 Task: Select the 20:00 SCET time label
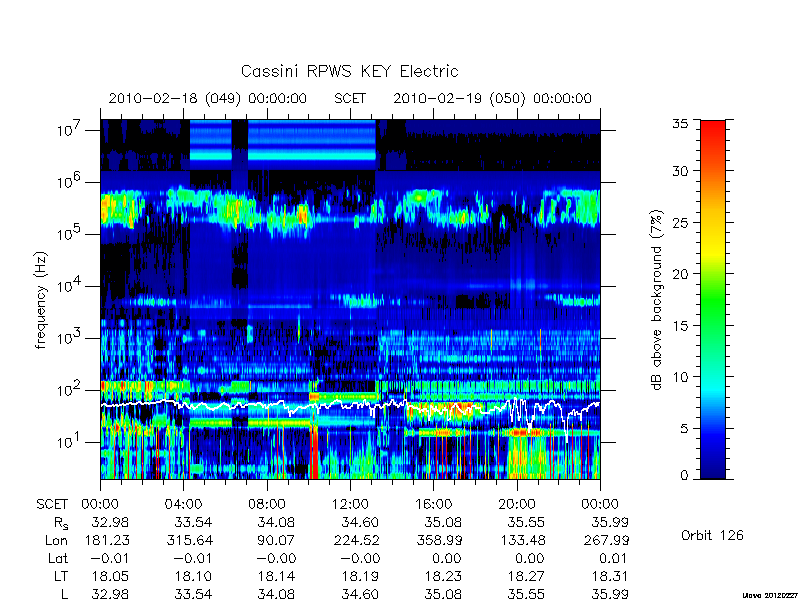tap(517, 505)
